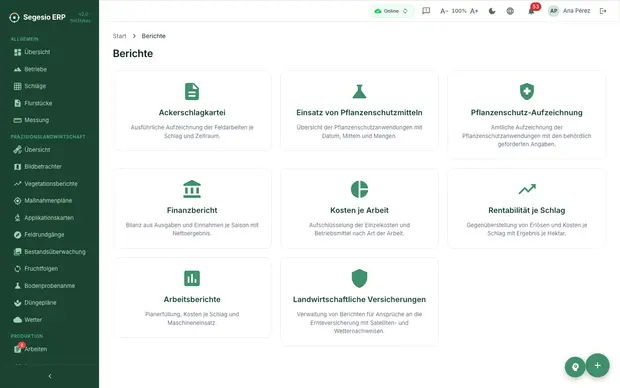Viewport: 620px width, 388px height.
Task: Click the trending-up icon of Rentabilität je Schlag
Action: click(x=527, y=189)
